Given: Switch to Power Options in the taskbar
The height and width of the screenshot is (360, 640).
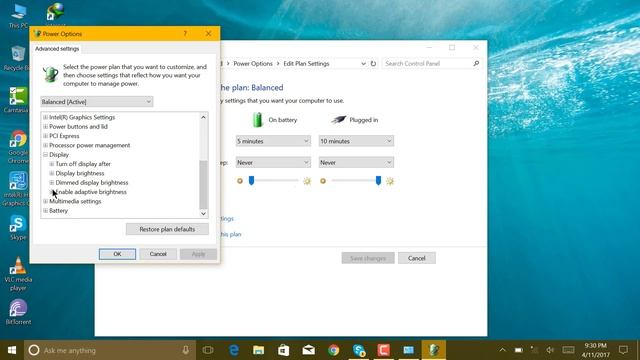Looking at the screenshot, I should pos(433,350).
